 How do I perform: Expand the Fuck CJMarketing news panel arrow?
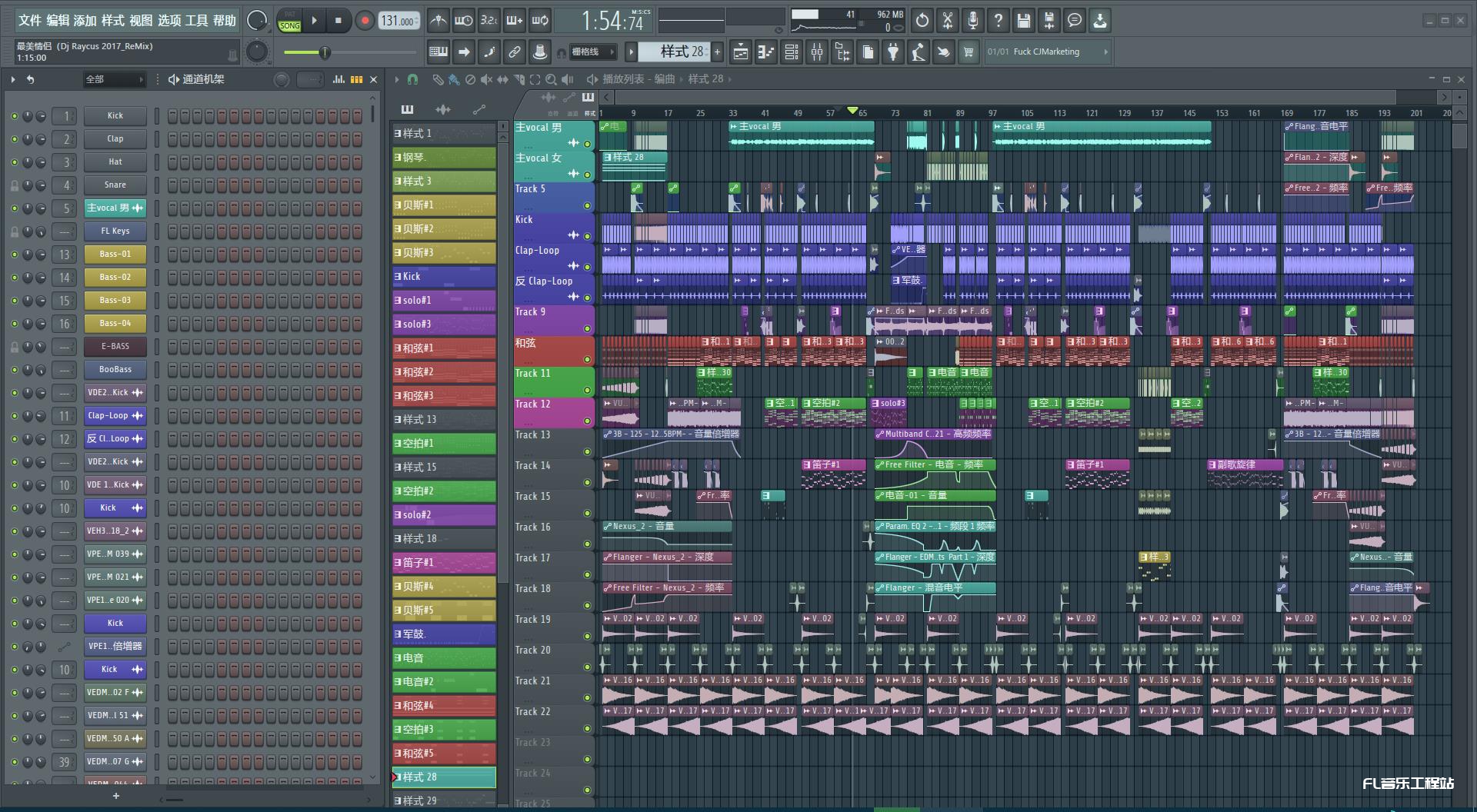(1105, 52)
